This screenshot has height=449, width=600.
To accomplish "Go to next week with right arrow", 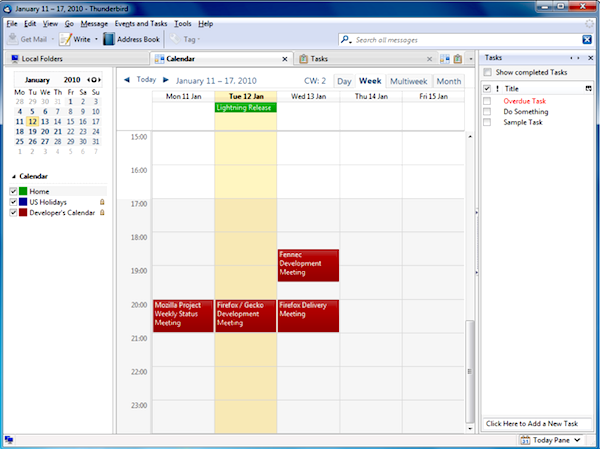I will (x=166, y=80).
